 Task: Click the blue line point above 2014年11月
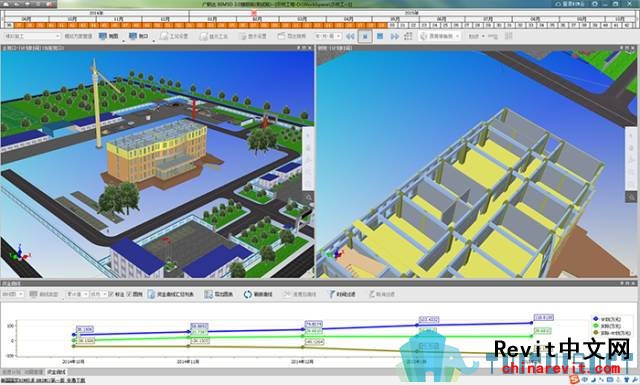click(189, 332)
